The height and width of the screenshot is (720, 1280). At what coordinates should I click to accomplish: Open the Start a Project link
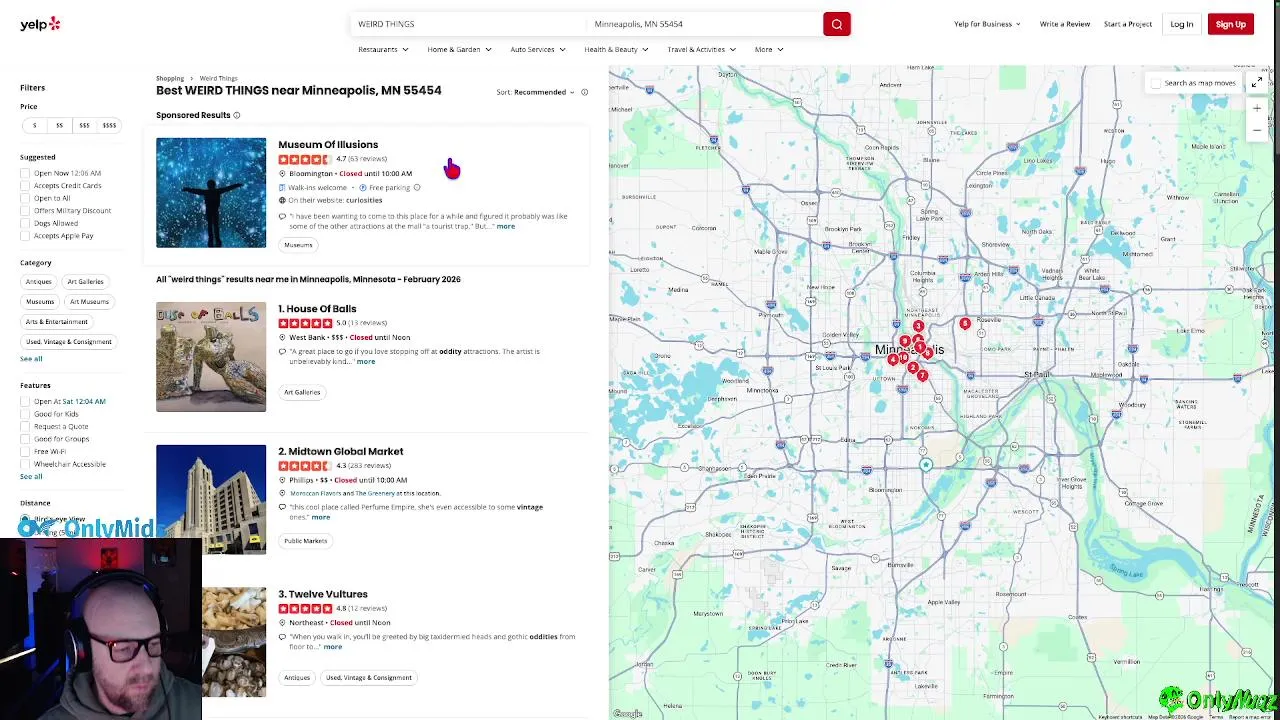pos(1128,24)
